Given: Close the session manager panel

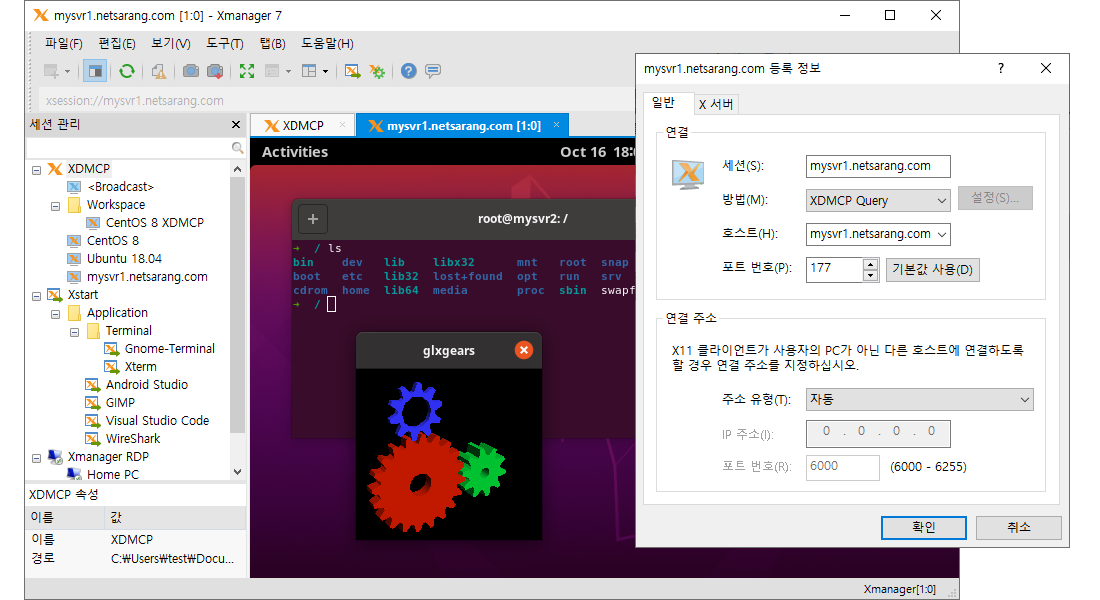Looking at the screenshot, I should click(x=236, y=125).
